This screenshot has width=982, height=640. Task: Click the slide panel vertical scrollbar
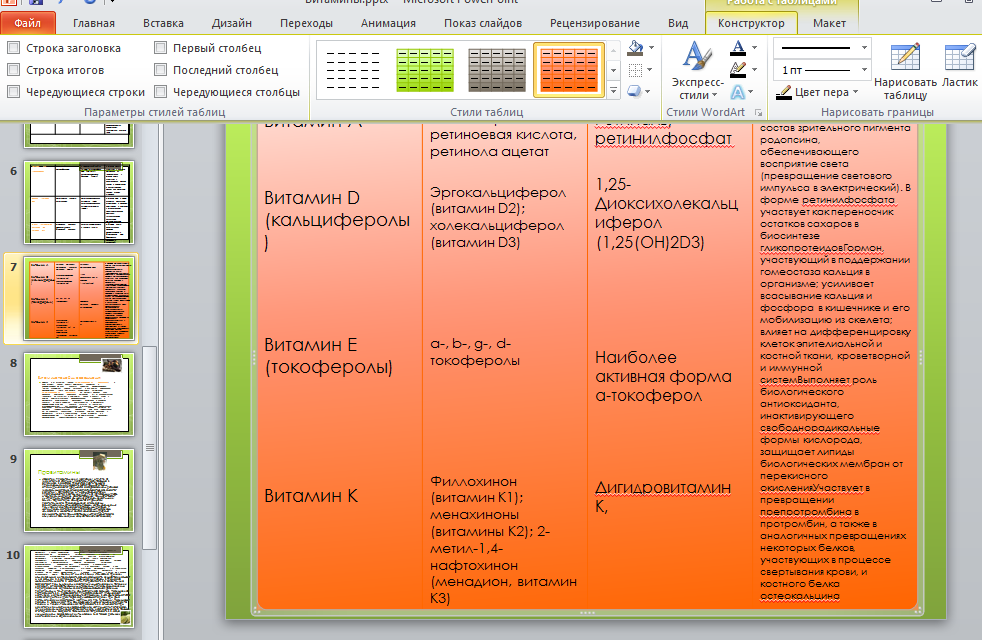pyautogui.click(x=150, y=447)
